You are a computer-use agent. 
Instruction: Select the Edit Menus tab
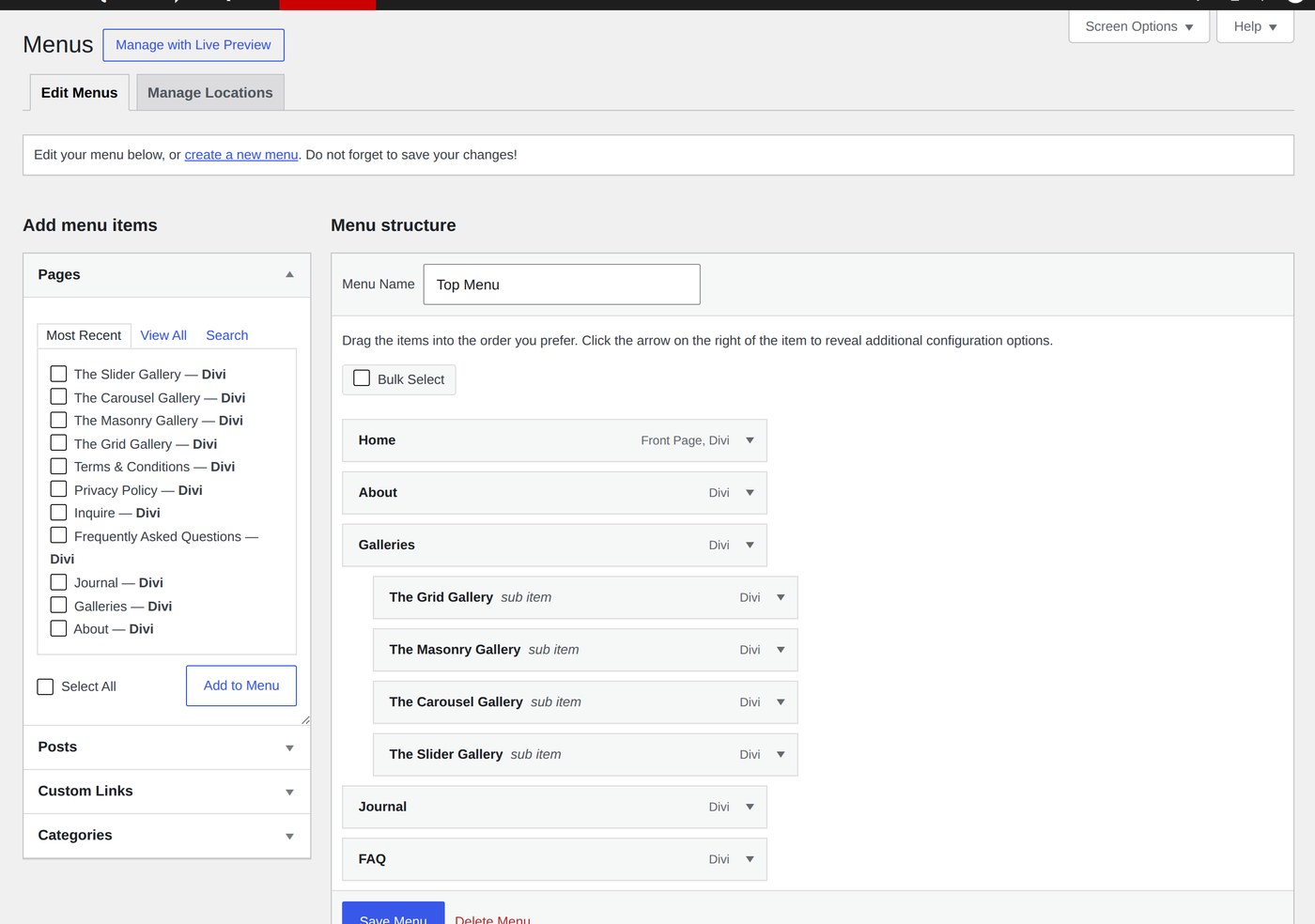[x=80, y=93]
